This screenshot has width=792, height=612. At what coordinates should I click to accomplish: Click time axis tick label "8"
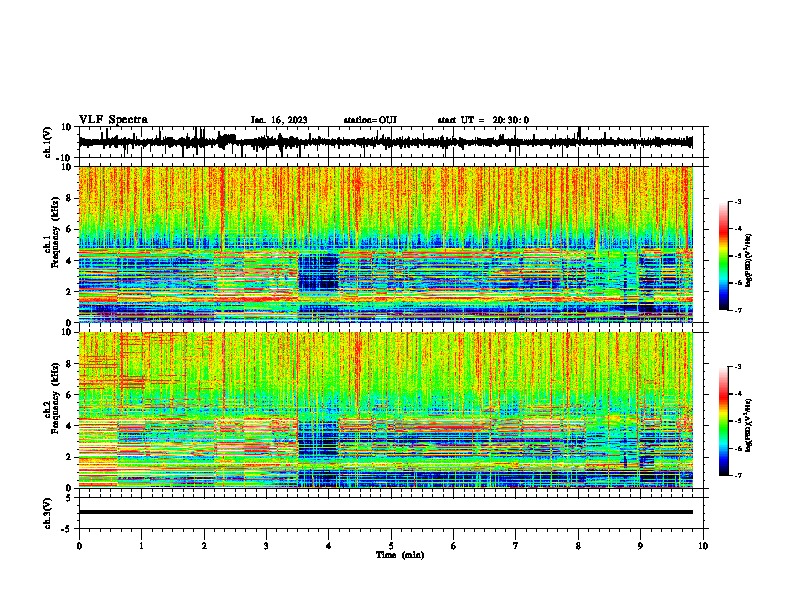tap(578, 546)
